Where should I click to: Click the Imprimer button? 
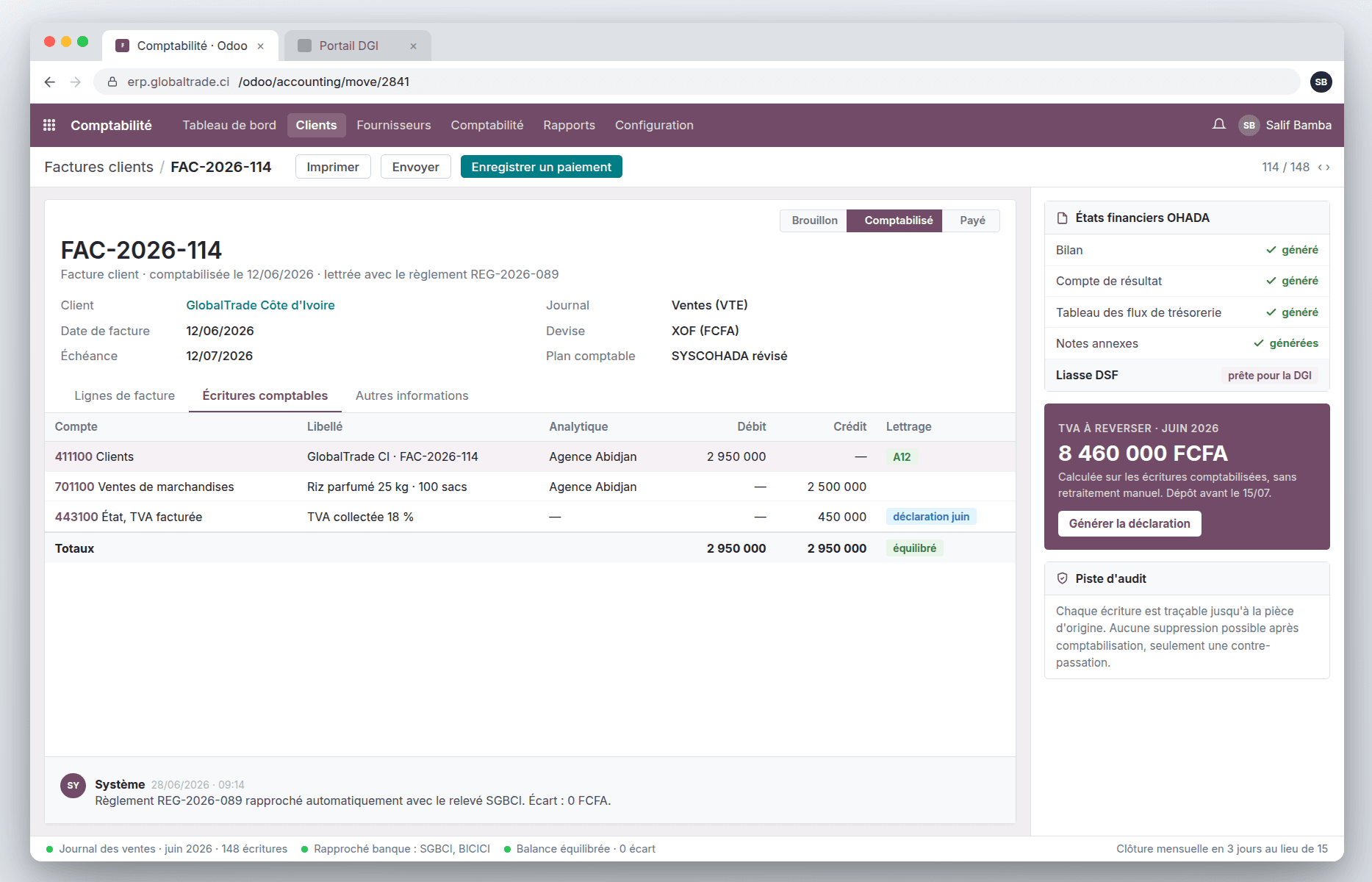[x=333, y=167]
